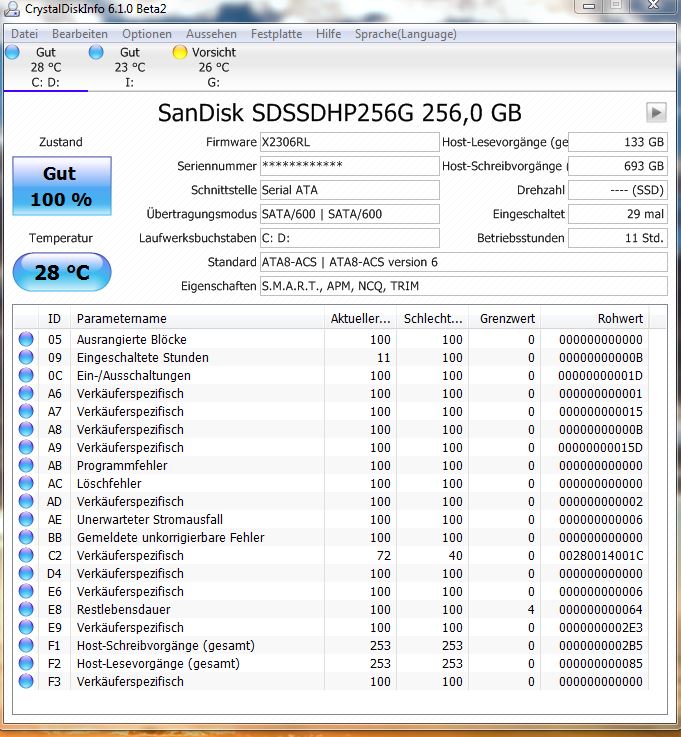The image size is (681, 737).
Task: Click the Gut 100 % health status button
Action: coord(62,186)
